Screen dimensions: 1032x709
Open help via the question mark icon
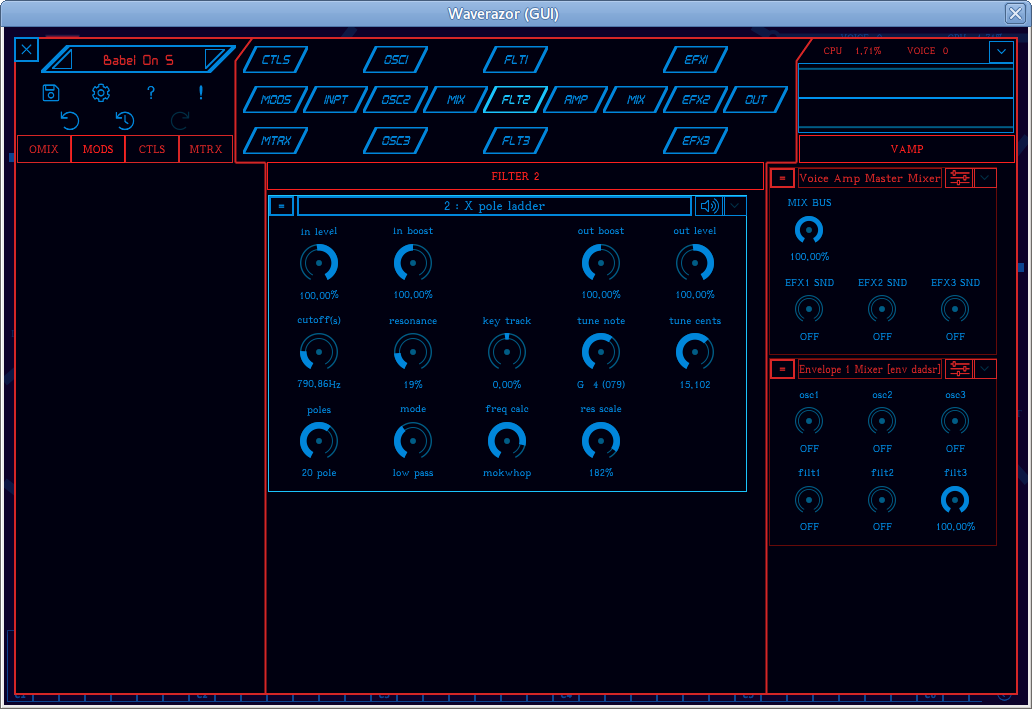(x=151, y=93)
